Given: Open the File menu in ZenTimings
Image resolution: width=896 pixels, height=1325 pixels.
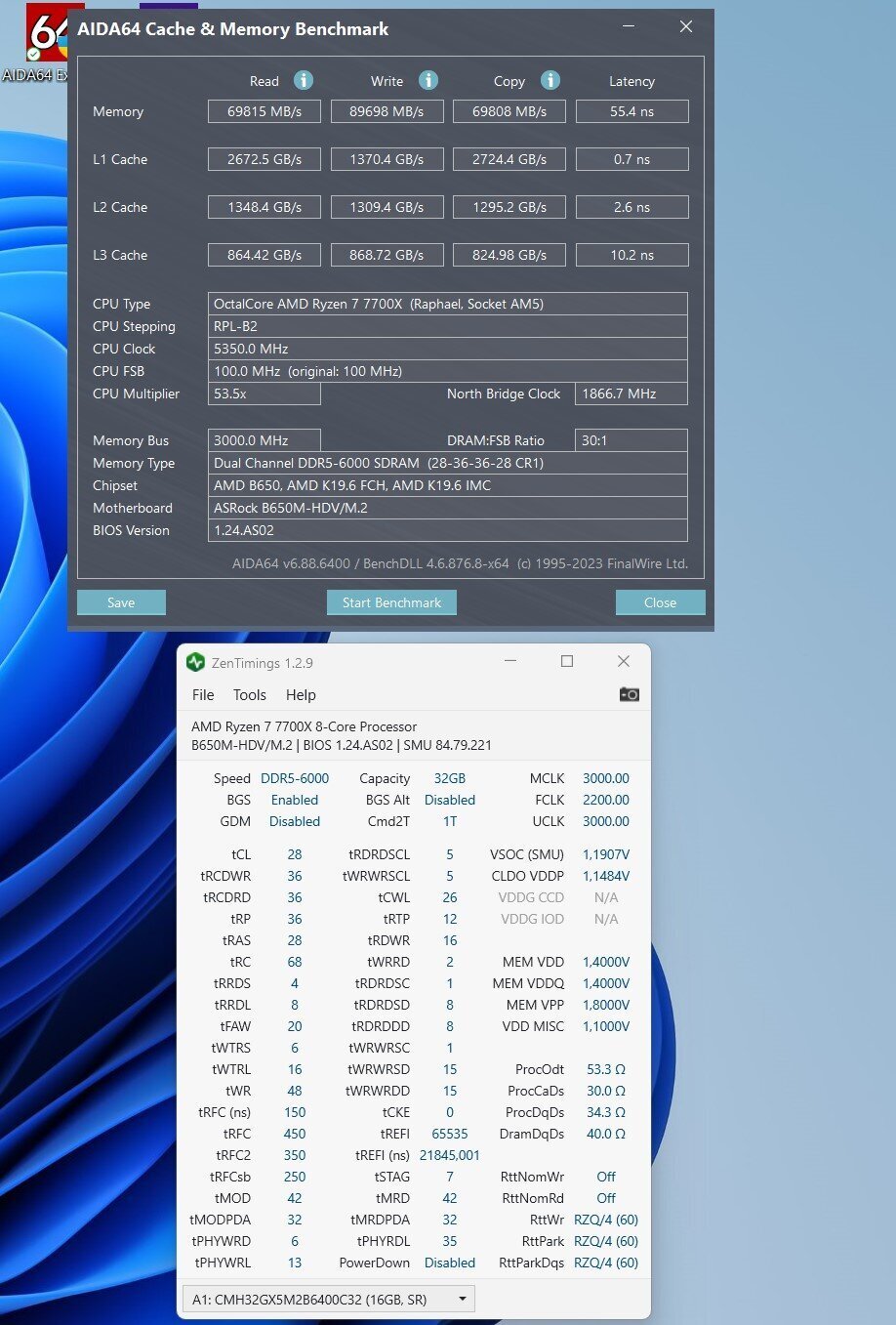Looking at the screenshot, I should (x=203, y=695).
